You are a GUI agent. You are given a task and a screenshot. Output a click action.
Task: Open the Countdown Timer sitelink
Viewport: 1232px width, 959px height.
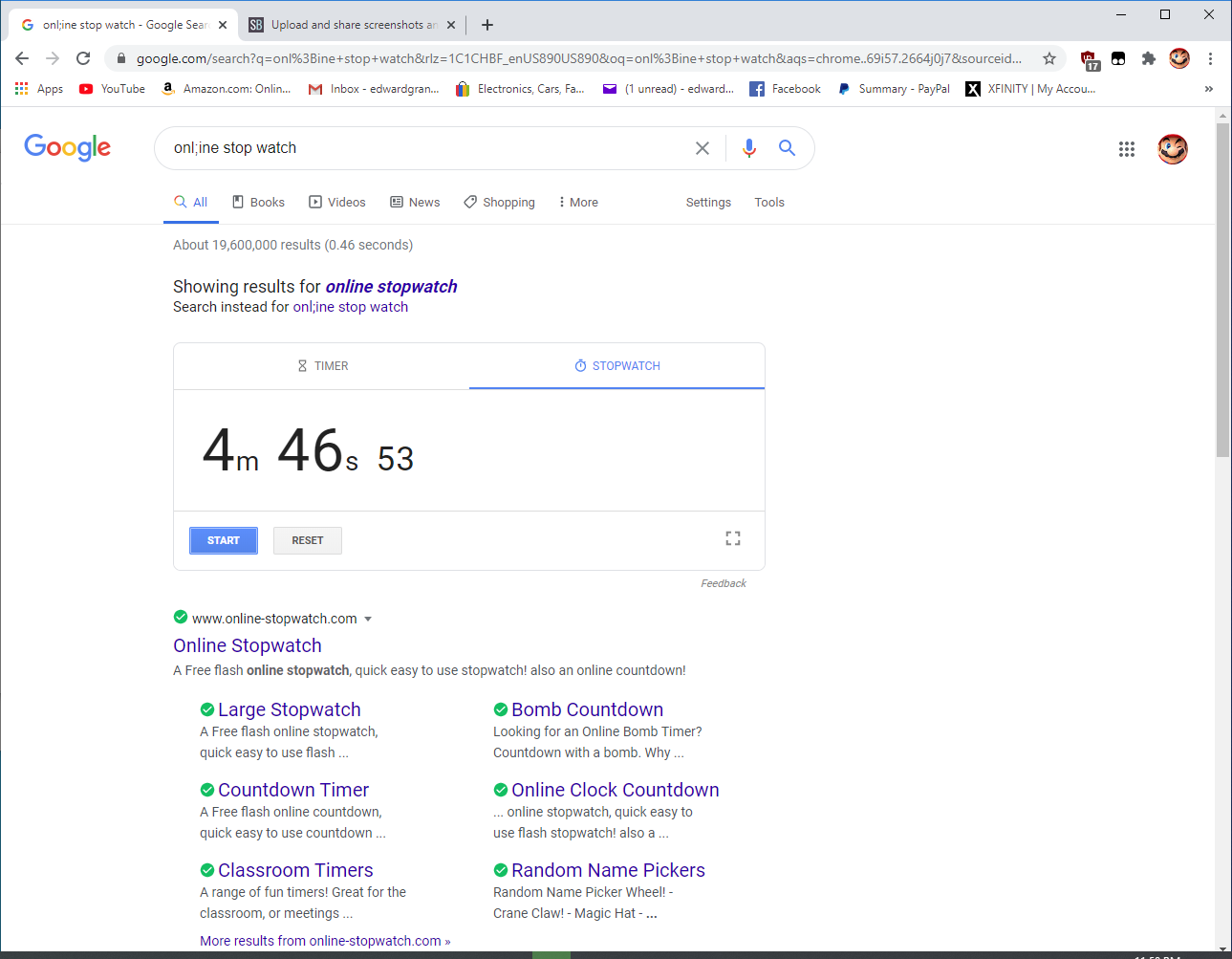pyautogui.click(x=293, y=790)
